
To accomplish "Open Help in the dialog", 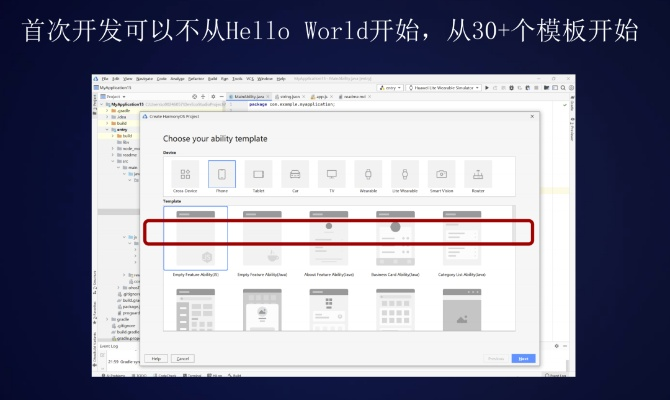I will point(156,358).
